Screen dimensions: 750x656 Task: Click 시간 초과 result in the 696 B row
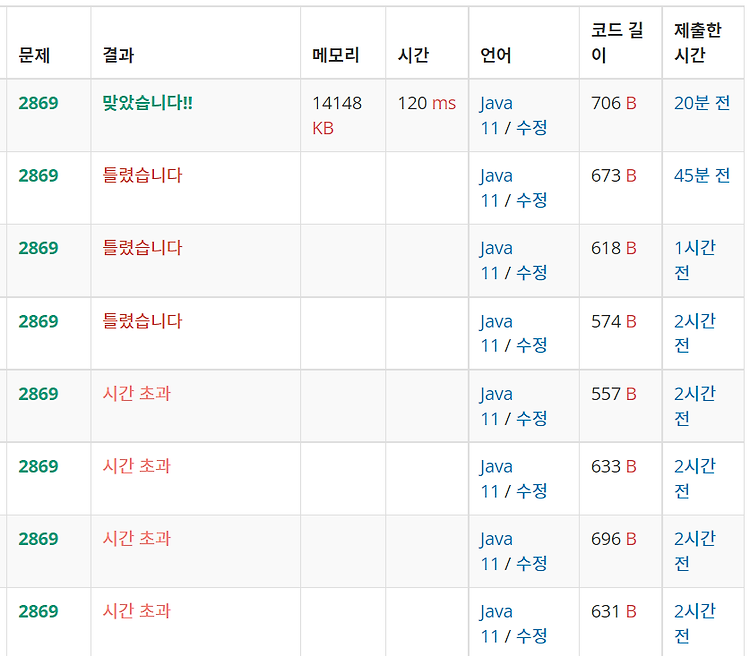click(x=137, y=539)
